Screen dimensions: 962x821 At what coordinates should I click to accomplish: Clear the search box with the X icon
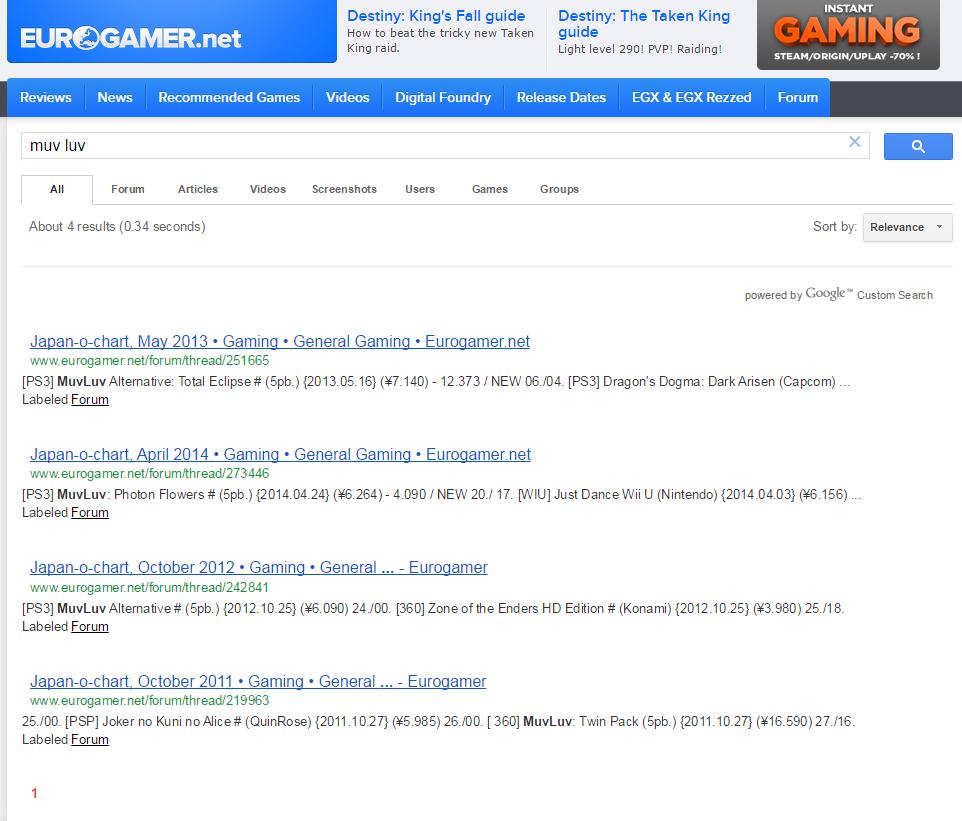(854, 142)
